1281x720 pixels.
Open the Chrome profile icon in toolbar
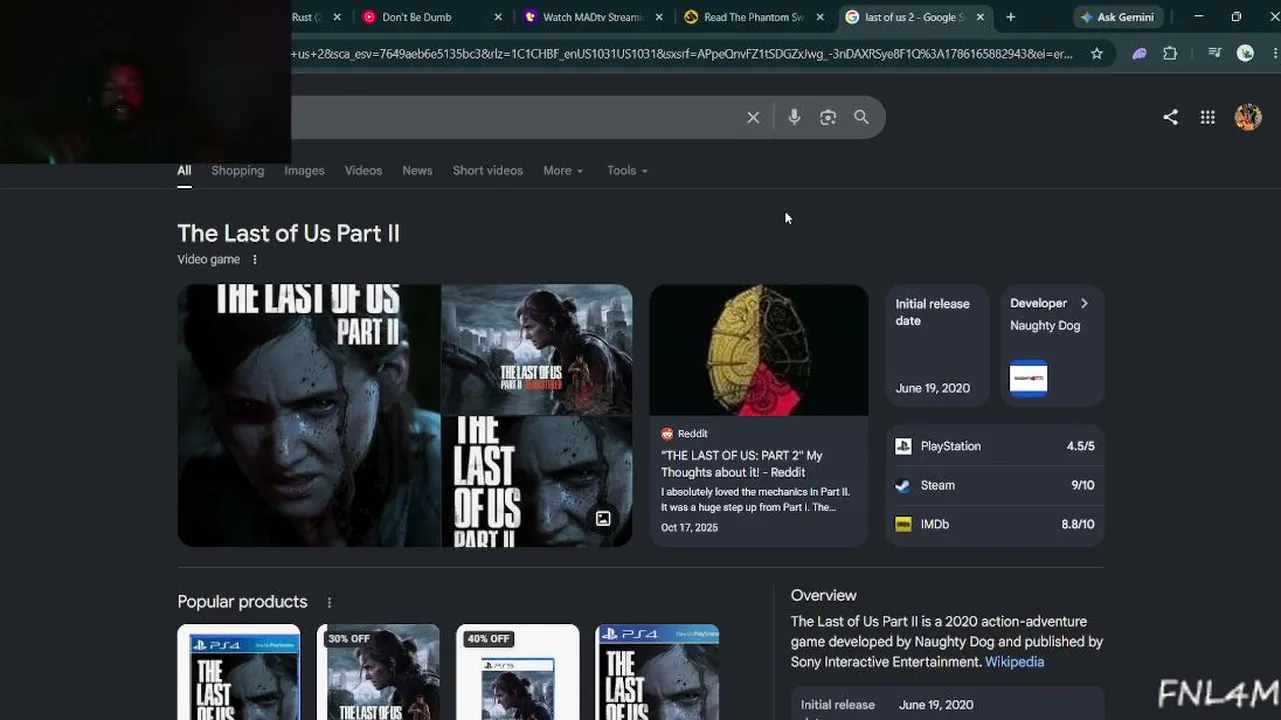1245,54
